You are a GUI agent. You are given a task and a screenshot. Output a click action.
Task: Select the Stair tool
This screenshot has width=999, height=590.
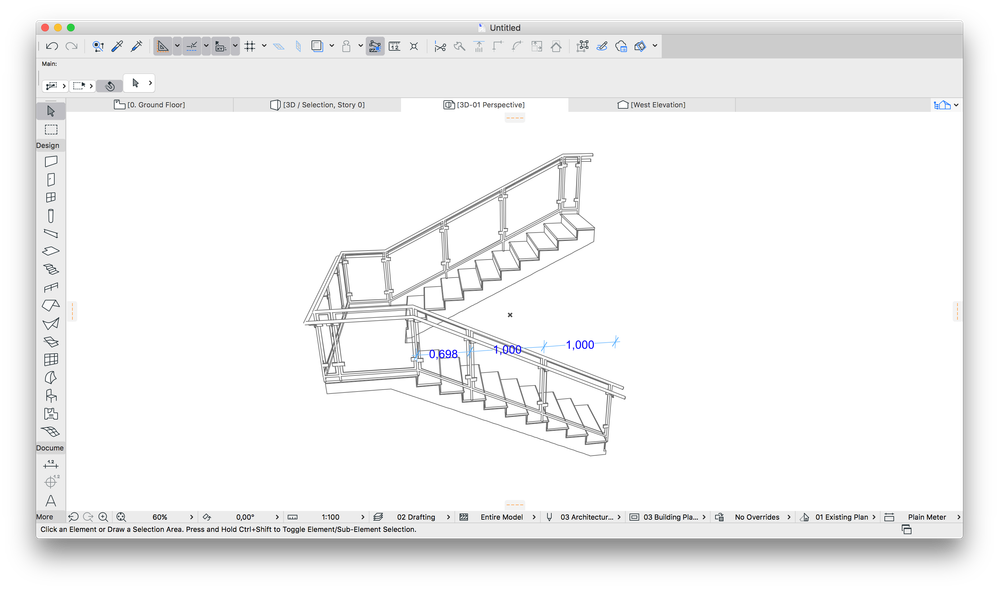point(51,270)
